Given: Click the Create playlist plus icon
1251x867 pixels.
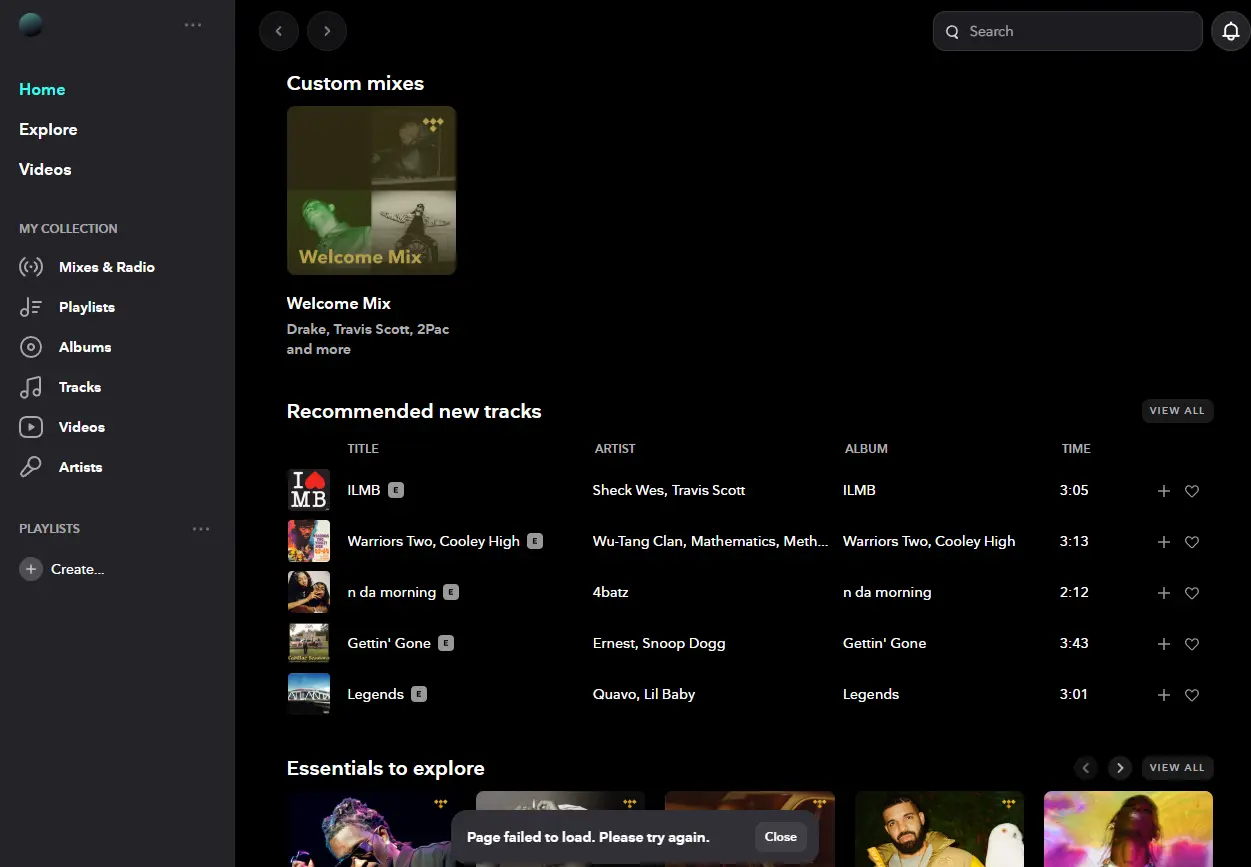Looking at the screenshot, I should [x=31, y=569].
